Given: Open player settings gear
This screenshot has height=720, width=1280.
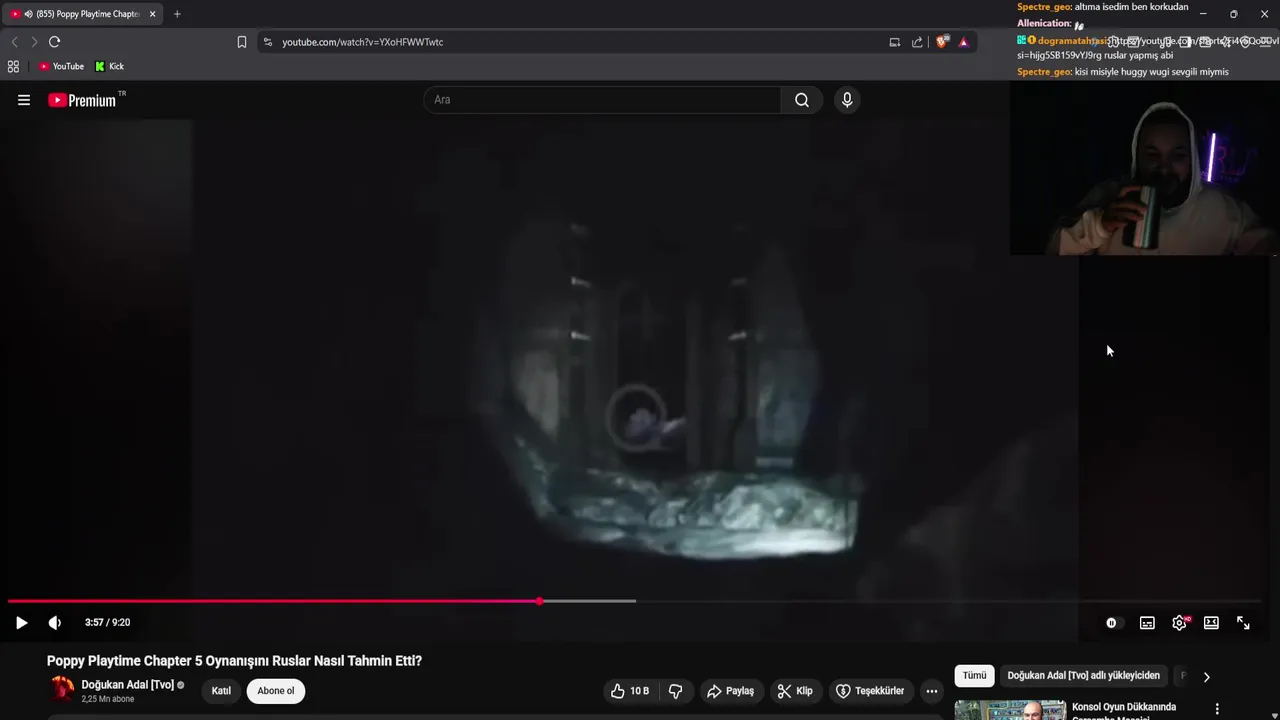Looking at the screenshot, I should click(1180, 623).
